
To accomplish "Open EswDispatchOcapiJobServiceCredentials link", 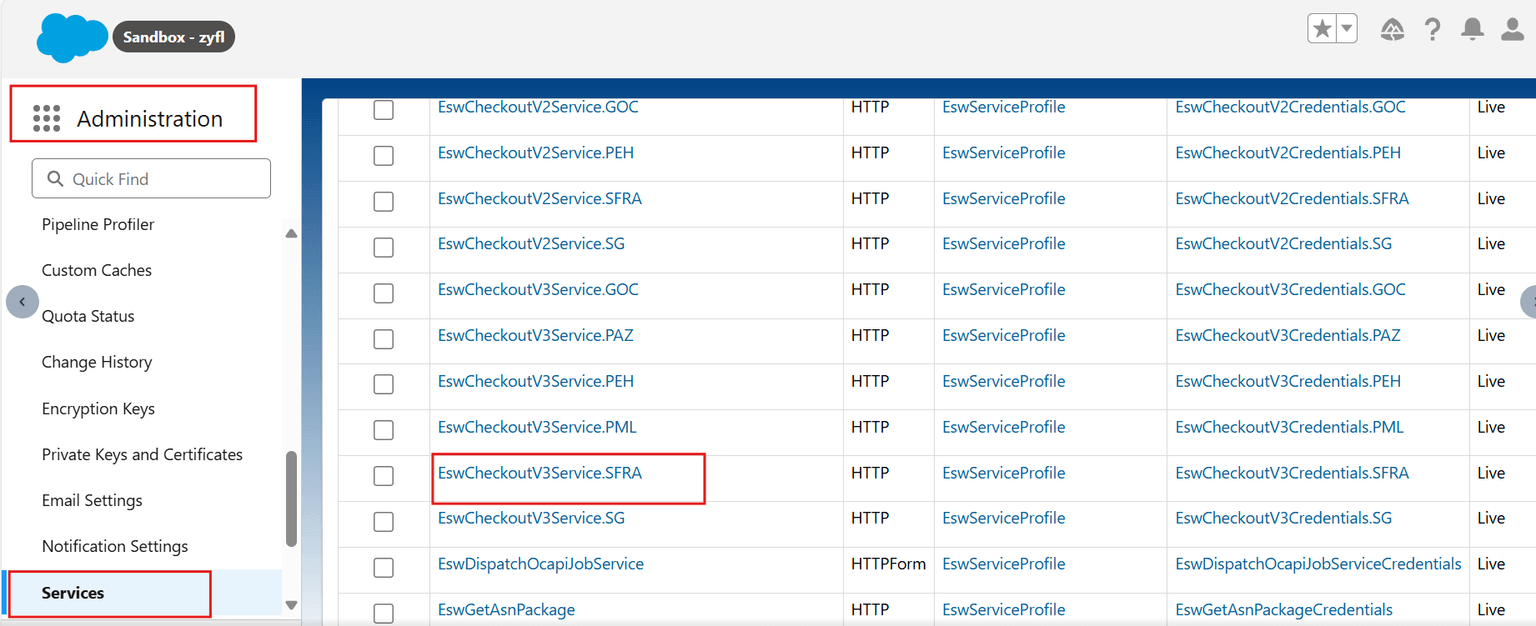I will [x=1318, y=564].
